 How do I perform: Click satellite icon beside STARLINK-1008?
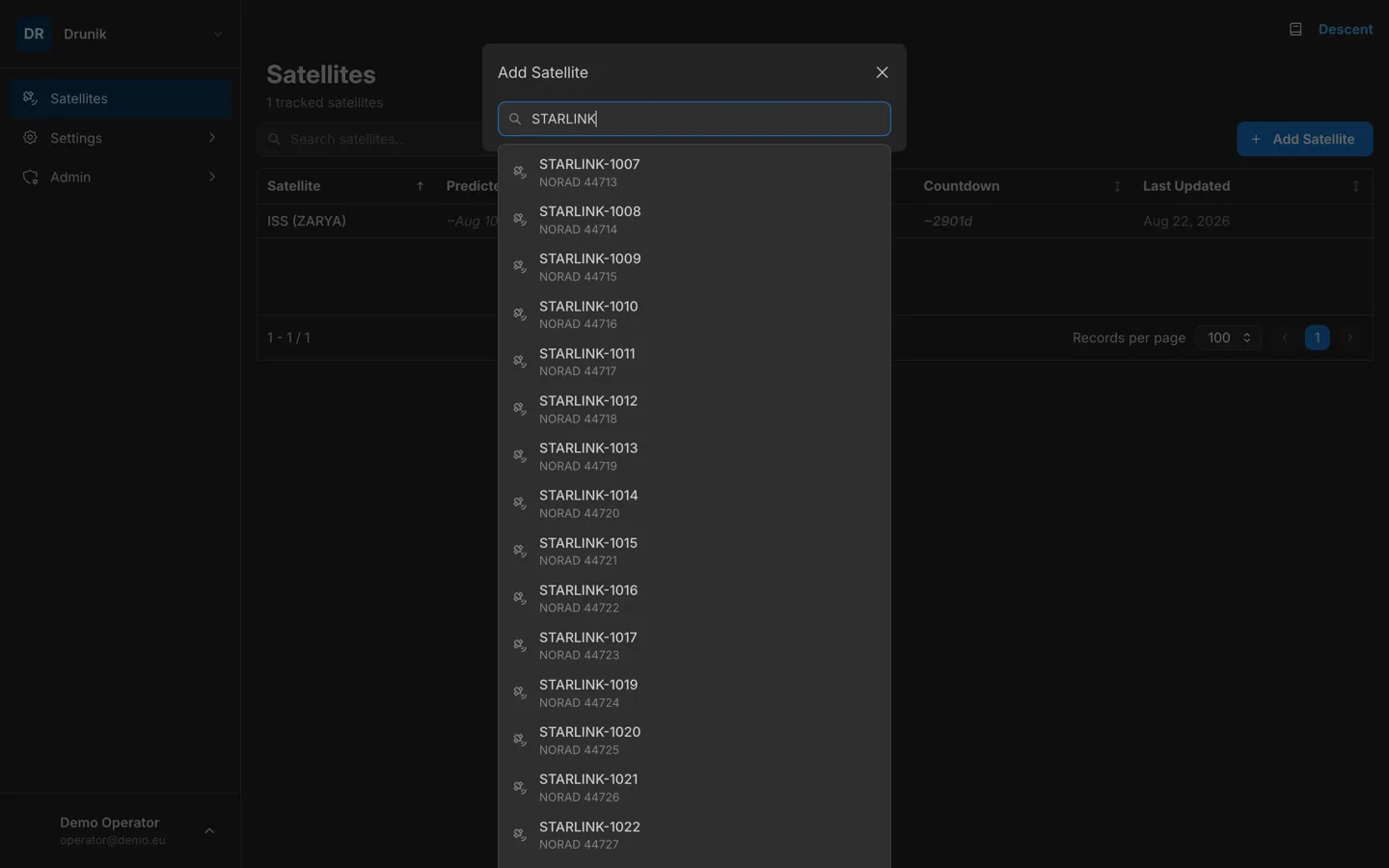(520, 220)
